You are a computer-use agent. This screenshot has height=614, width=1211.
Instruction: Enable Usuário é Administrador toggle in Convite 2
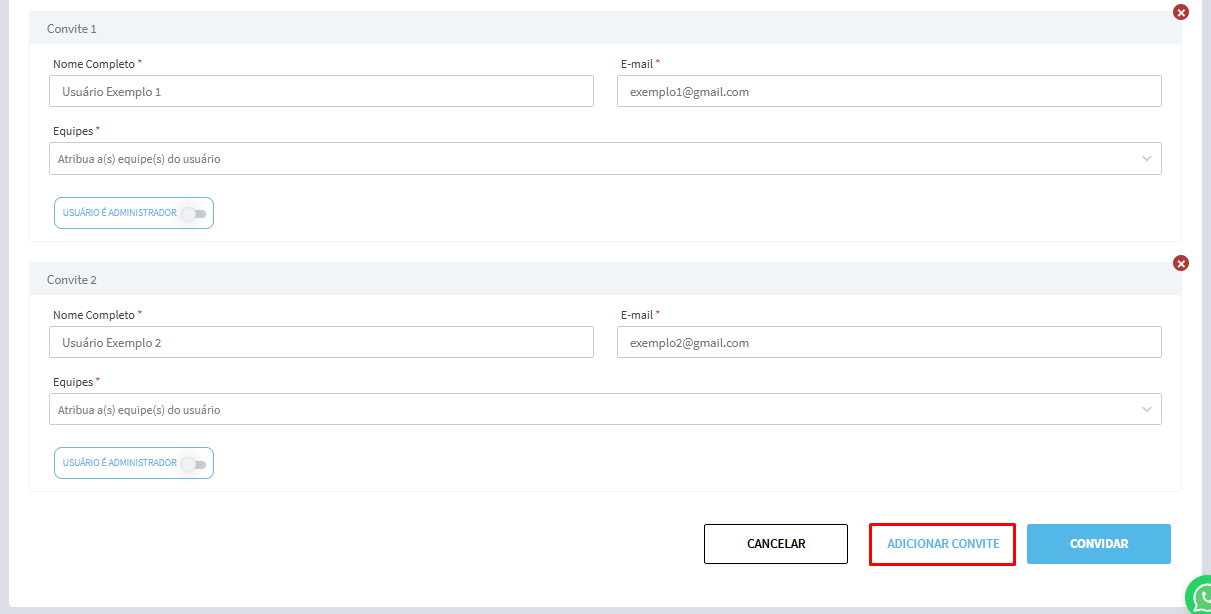click(x=194, y=464)
